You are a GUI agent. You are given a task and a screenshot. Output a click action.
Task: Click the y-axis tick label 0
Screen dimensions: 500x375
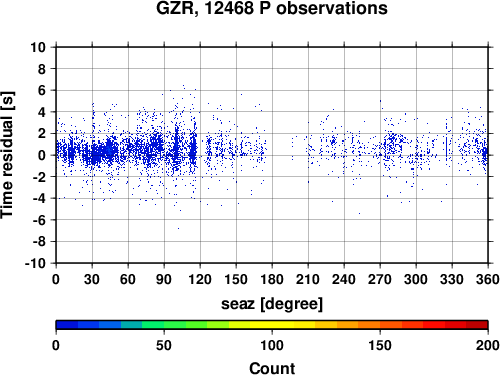[42, 155]
